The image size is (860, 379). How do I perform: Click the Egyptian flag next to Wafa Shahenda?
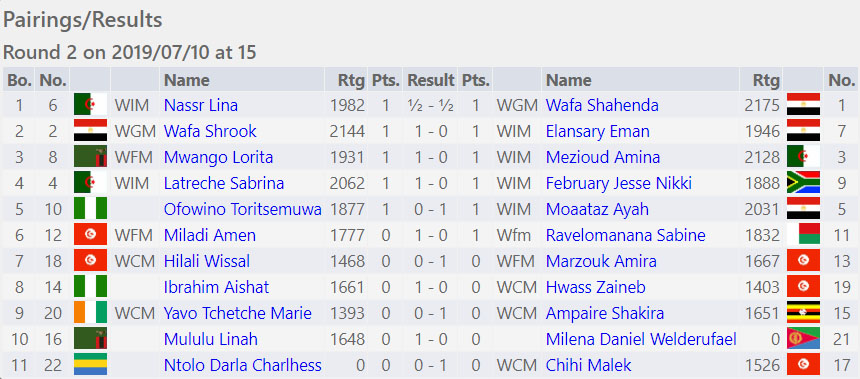(803, 104)
